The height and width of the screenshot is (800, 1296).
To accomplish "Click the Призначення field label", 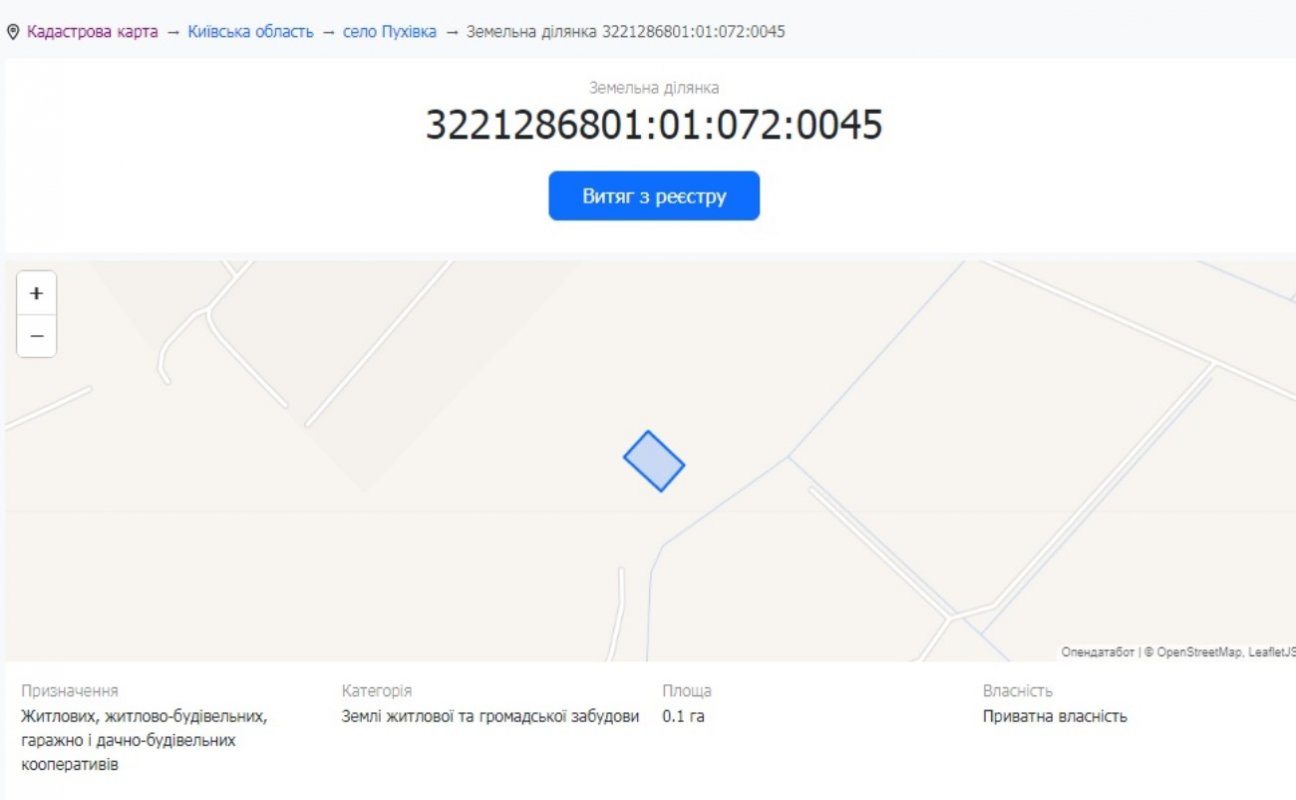I will coord(69,691).
